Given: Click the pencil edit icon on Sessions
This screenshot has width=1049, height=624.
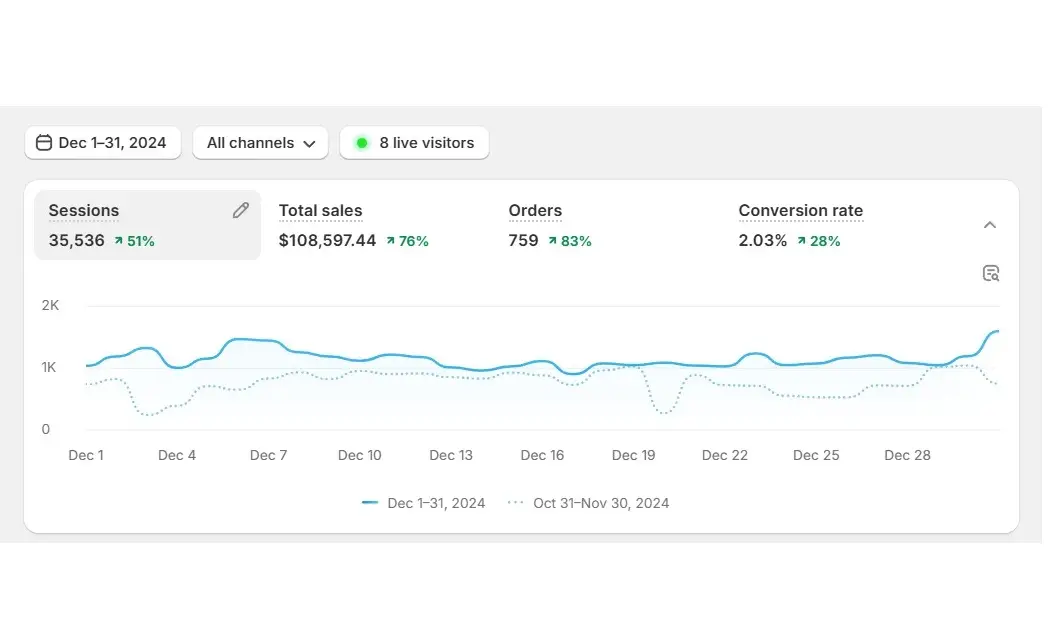Looking at the screenshot, I should point(240,210).
